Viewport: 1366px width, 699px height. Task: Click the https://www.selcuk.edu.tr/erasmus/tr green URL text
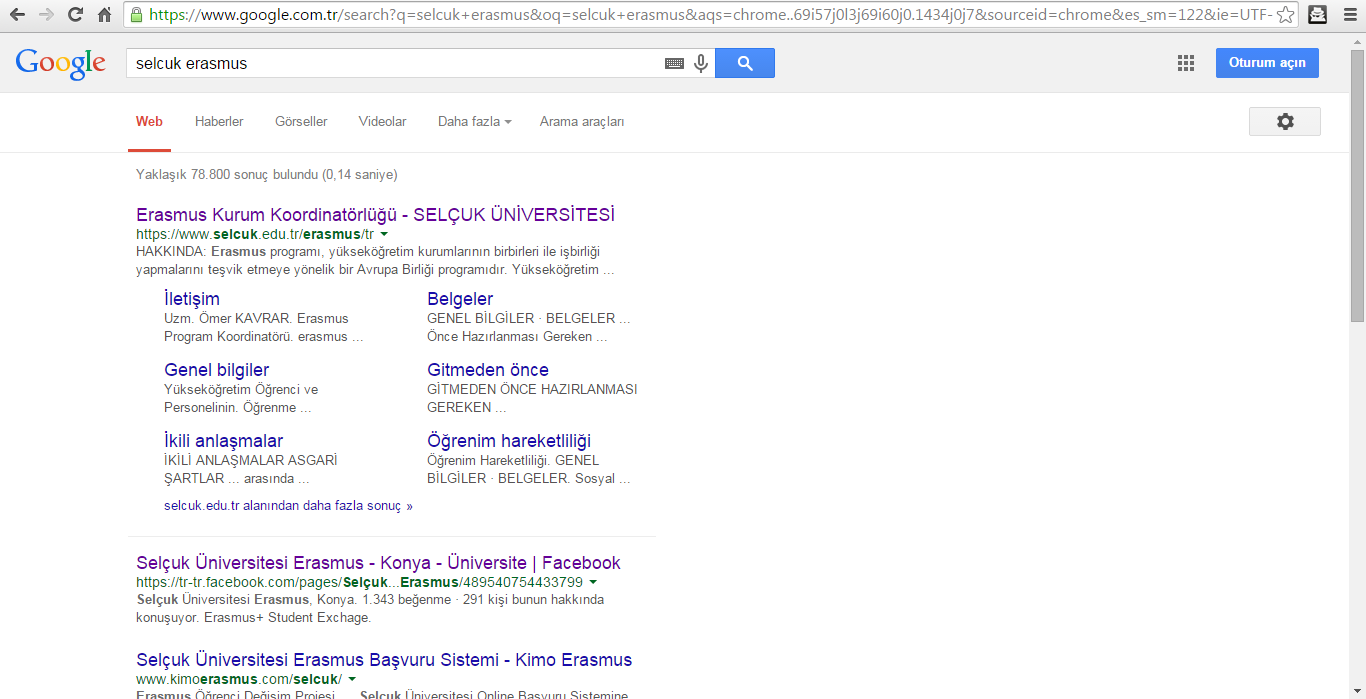coord(255,234)
